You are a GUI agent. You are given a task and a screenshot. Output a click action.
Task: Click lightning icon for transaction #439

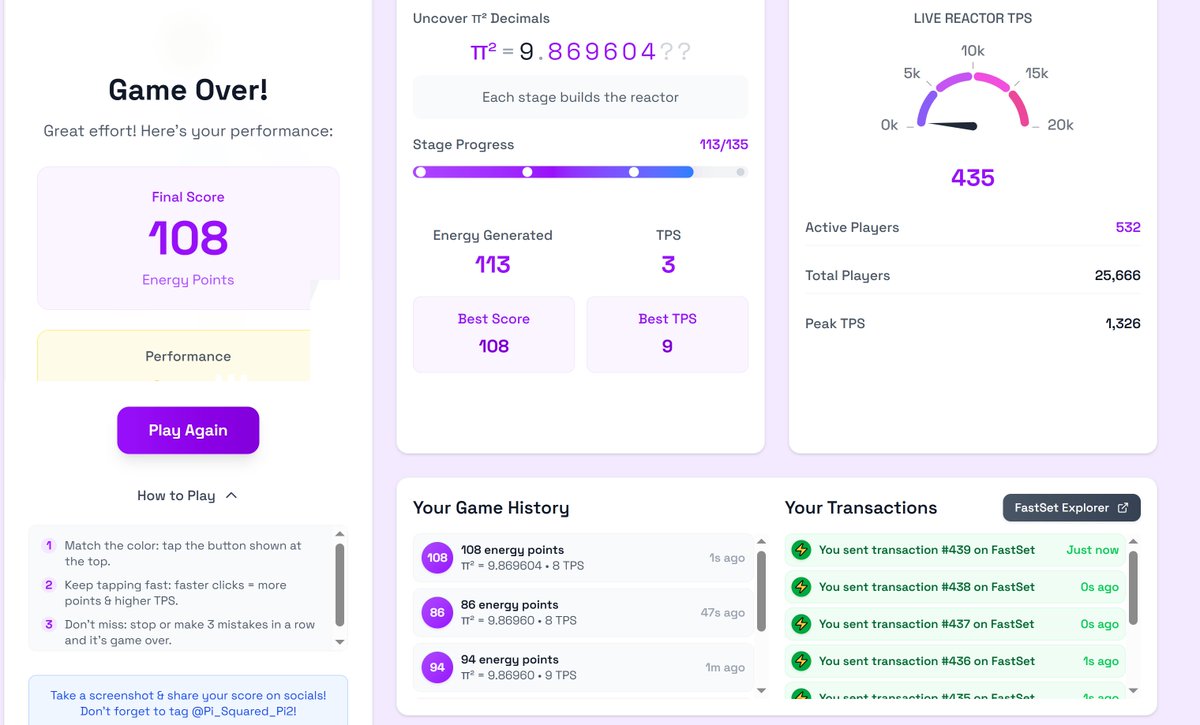point(801,550)
